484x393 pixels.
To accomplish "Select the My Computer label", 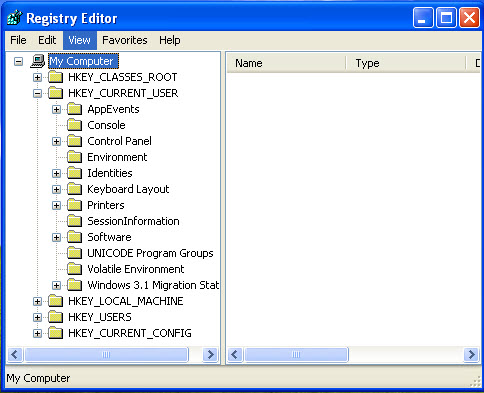I will pyautogui.click(x=83, y=61).
